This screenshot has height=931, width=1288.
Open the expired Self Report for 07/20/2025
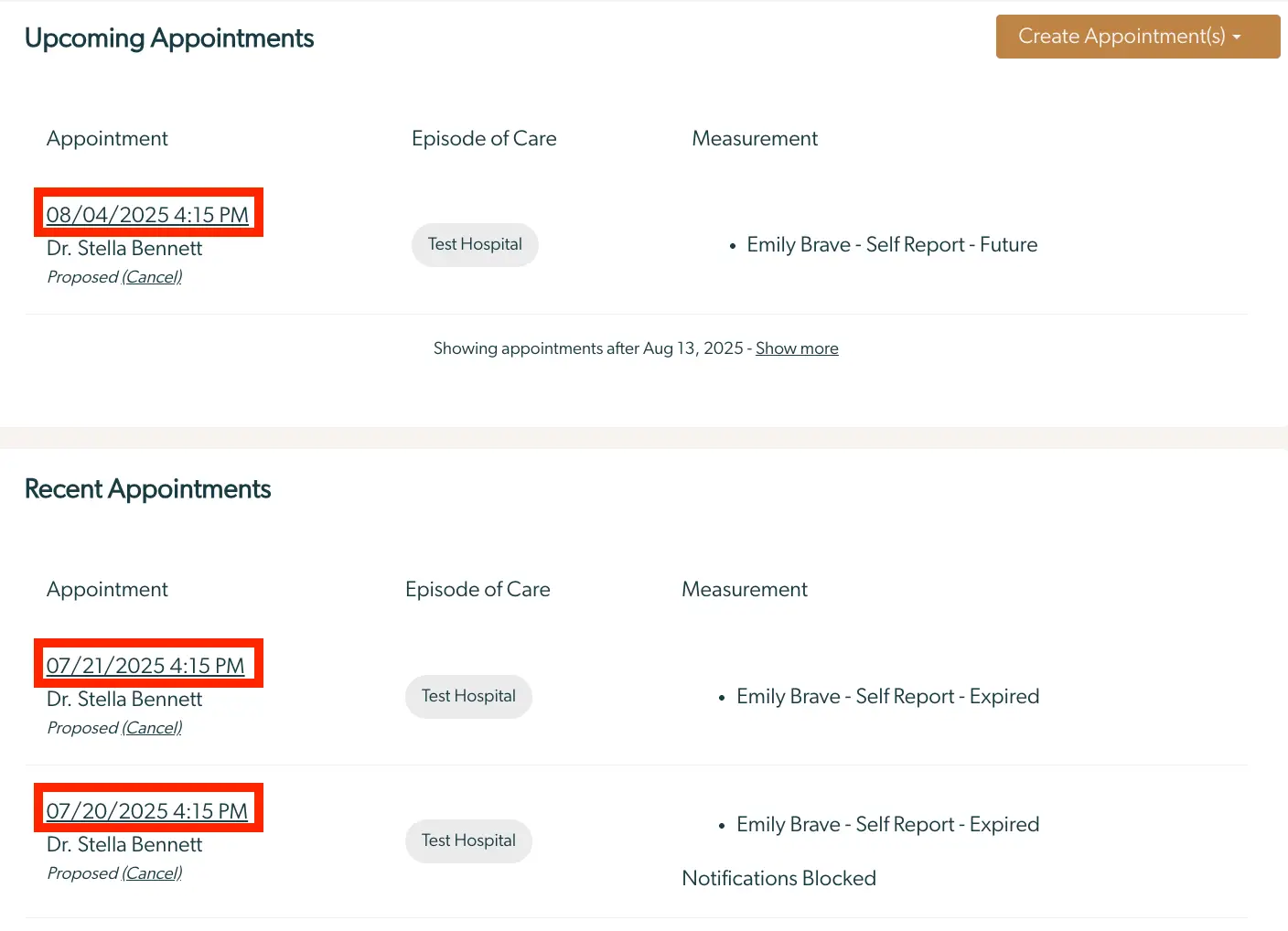[x=887, y=824]
